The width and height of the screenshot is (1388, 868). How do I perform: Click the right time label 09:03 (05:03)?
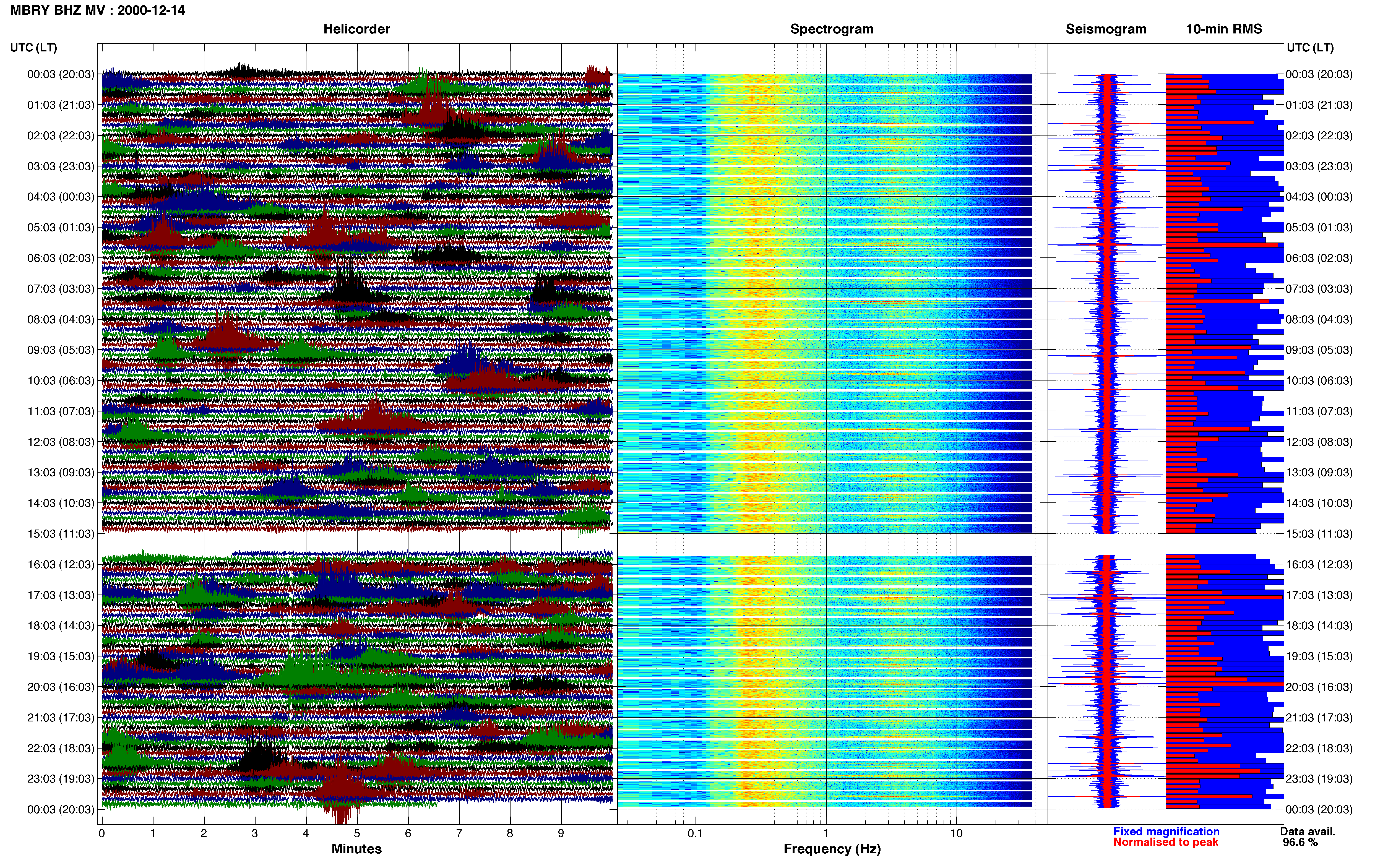point(1319,350)
